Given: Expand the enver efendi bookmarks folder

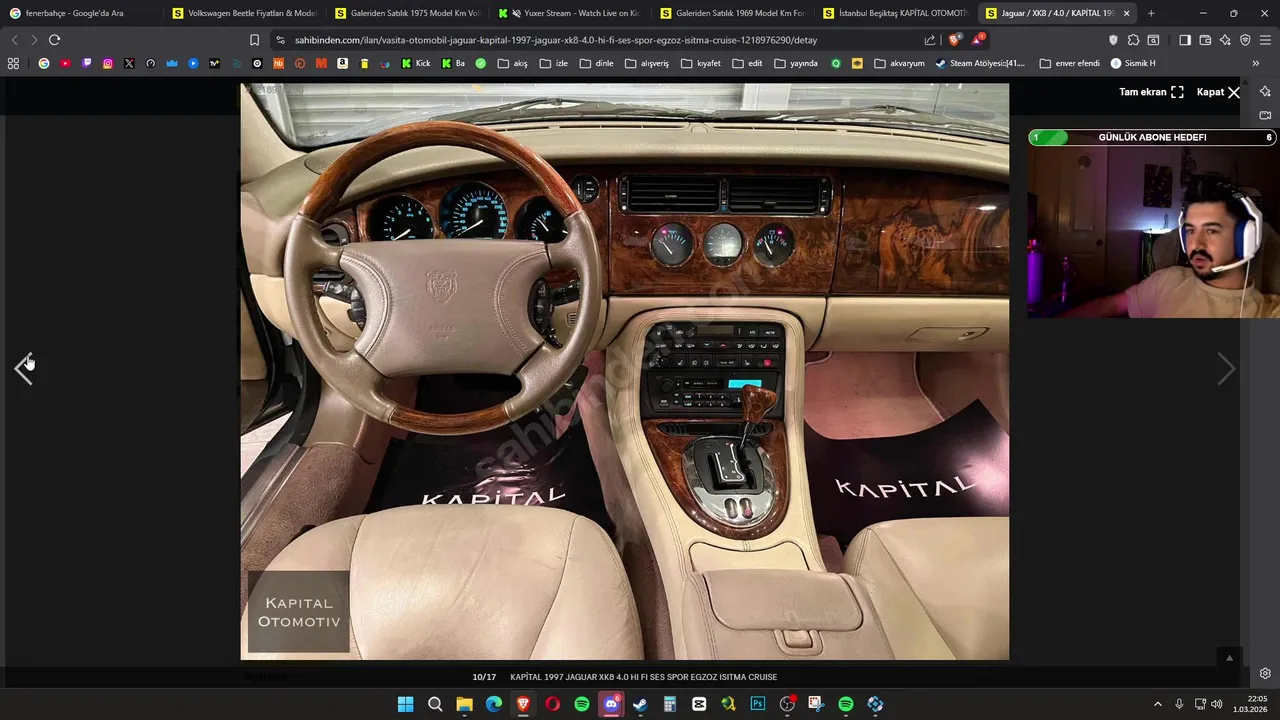Looking at the screenshot, I should [1069, 63].
